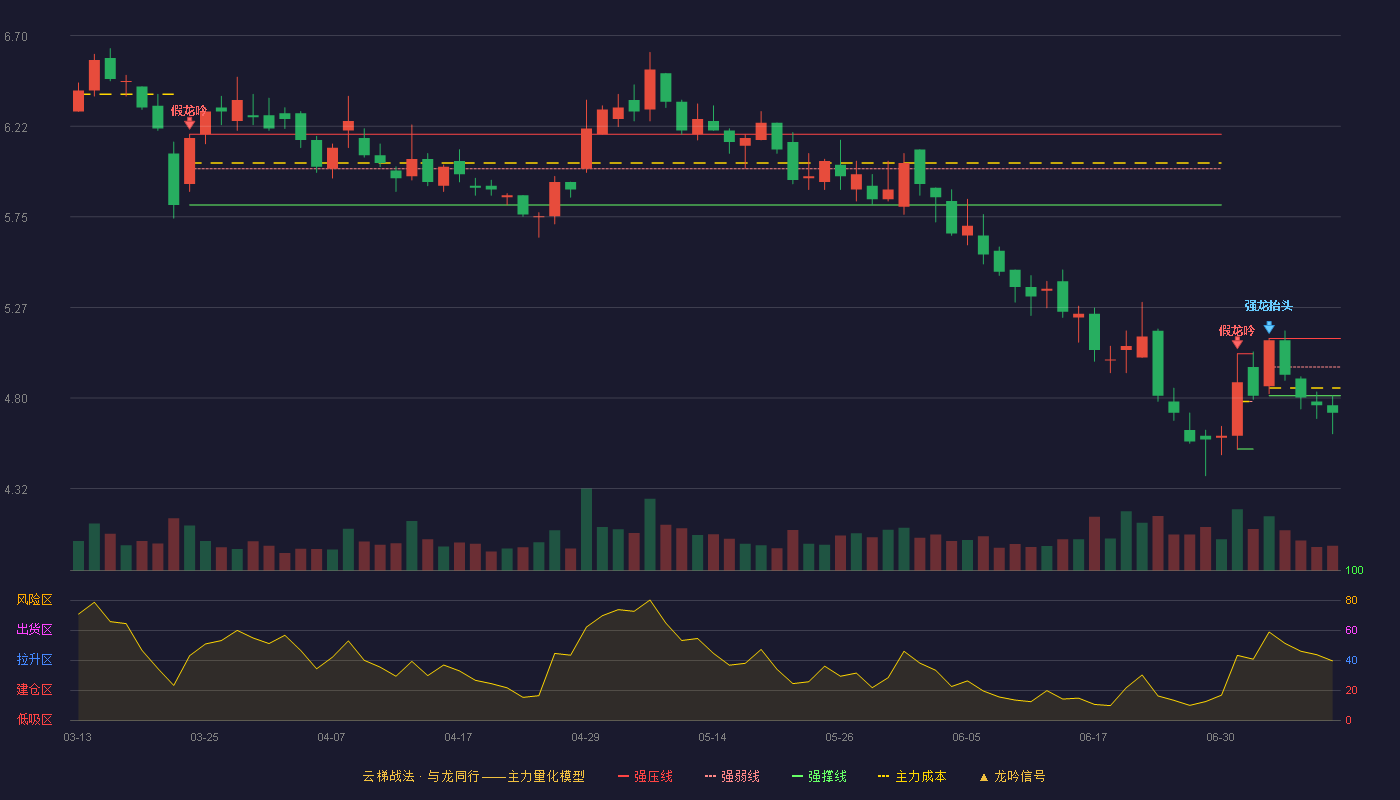The height and width of the screenshot is (800, 1400).
Task: Select the 风险区 zone label
Action: (x=35, y=600)
